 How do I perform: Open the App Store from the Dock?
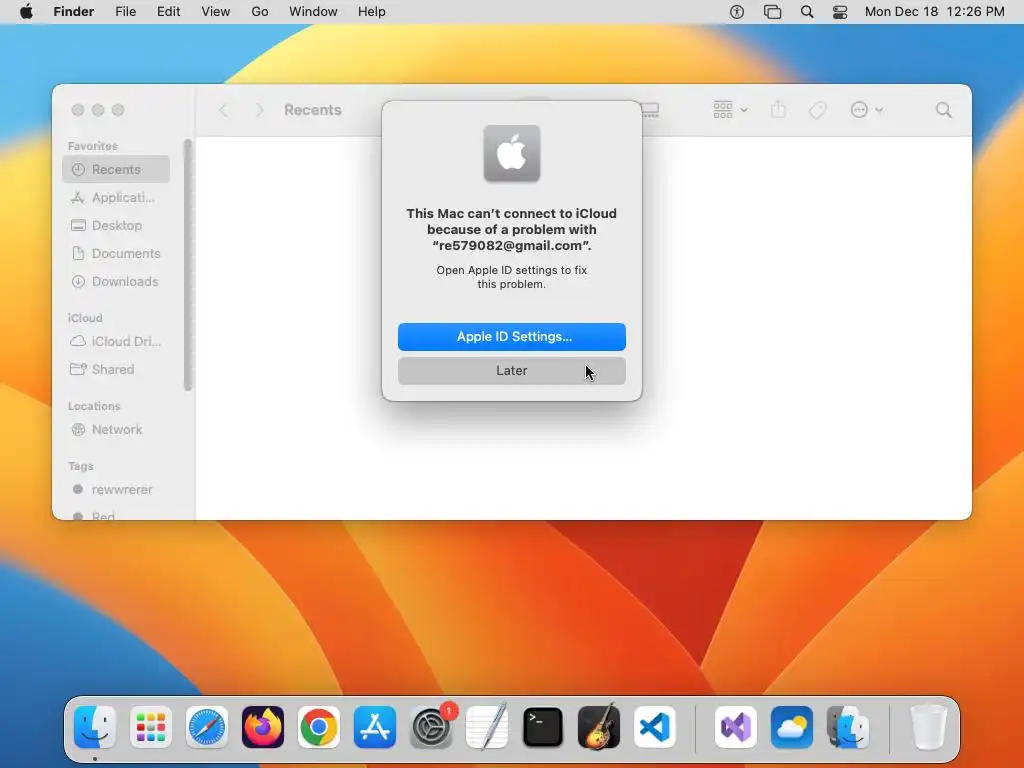375,727
